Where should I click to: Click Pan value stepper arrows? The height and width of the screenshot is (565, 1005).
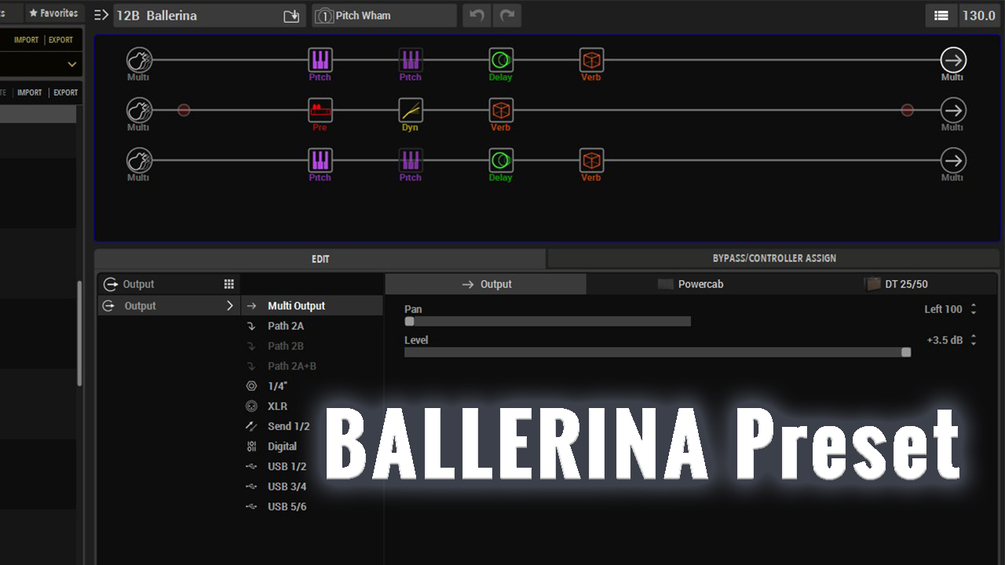pyautogui.click(x=974, y=309)
